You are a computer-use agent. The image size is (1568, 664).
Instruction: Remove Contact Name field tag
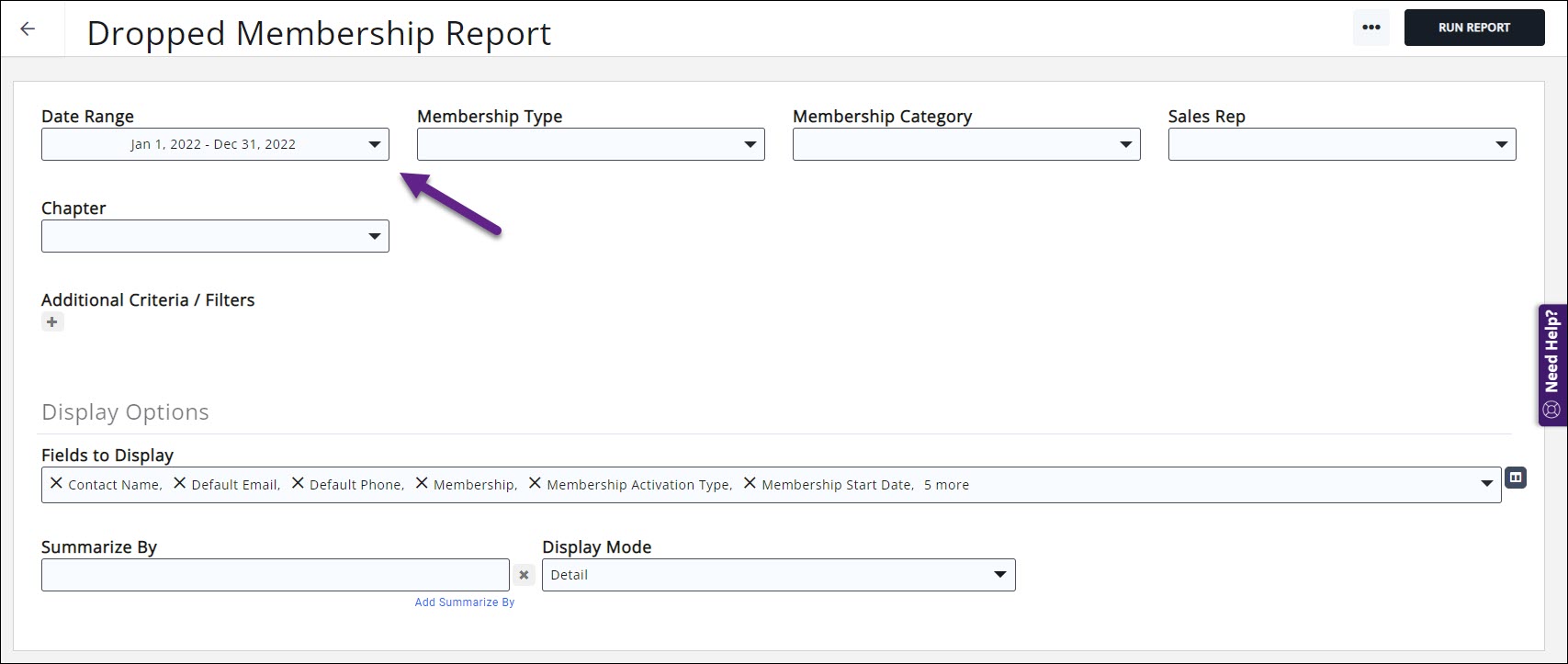click(x=56, y=483)
